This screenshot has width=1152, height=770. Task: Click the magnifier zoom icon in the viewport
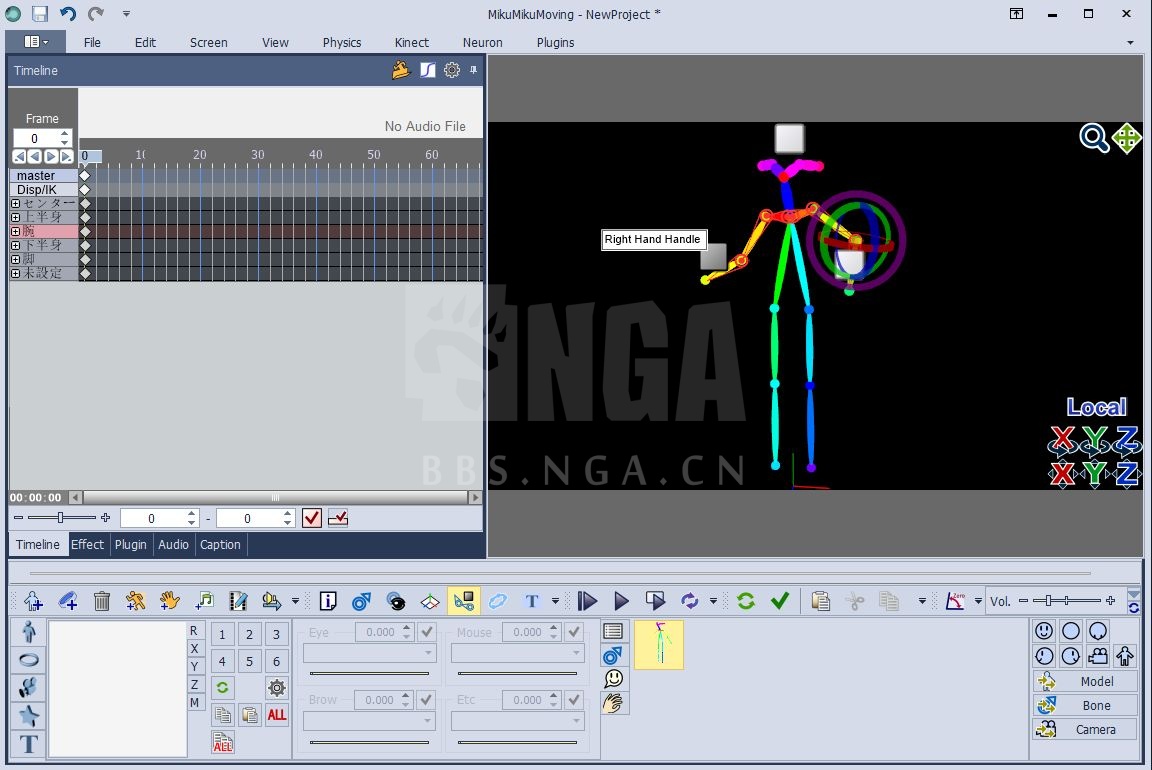pyautogui.click(x=1094, y=139)
